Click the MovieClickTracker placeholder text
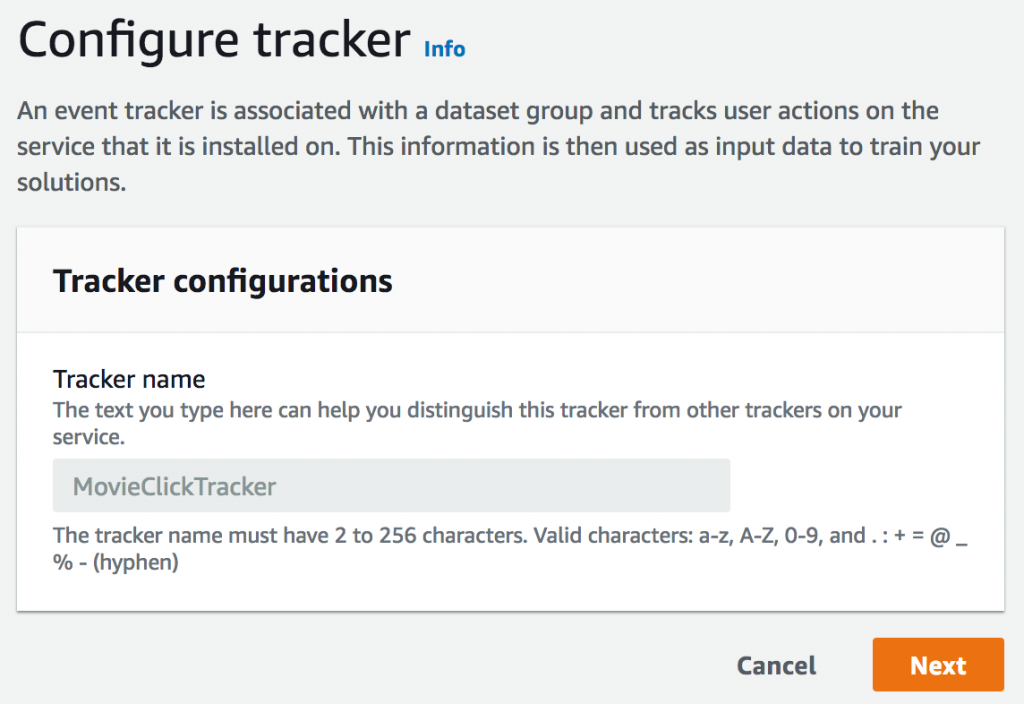 pyautogui.click(x=174, y=487)
